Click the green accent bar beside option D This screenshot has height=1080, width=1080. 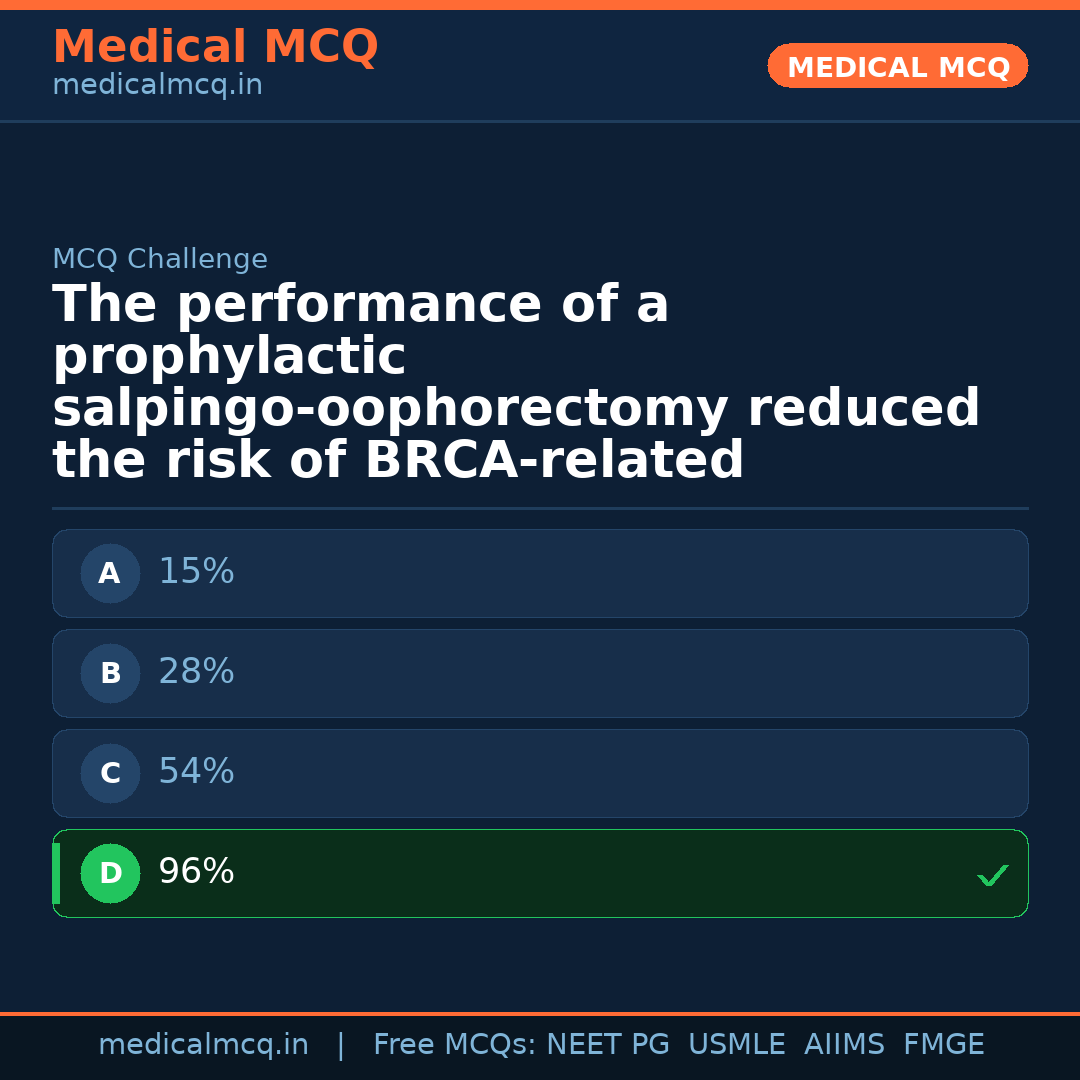tap(56, 874)
